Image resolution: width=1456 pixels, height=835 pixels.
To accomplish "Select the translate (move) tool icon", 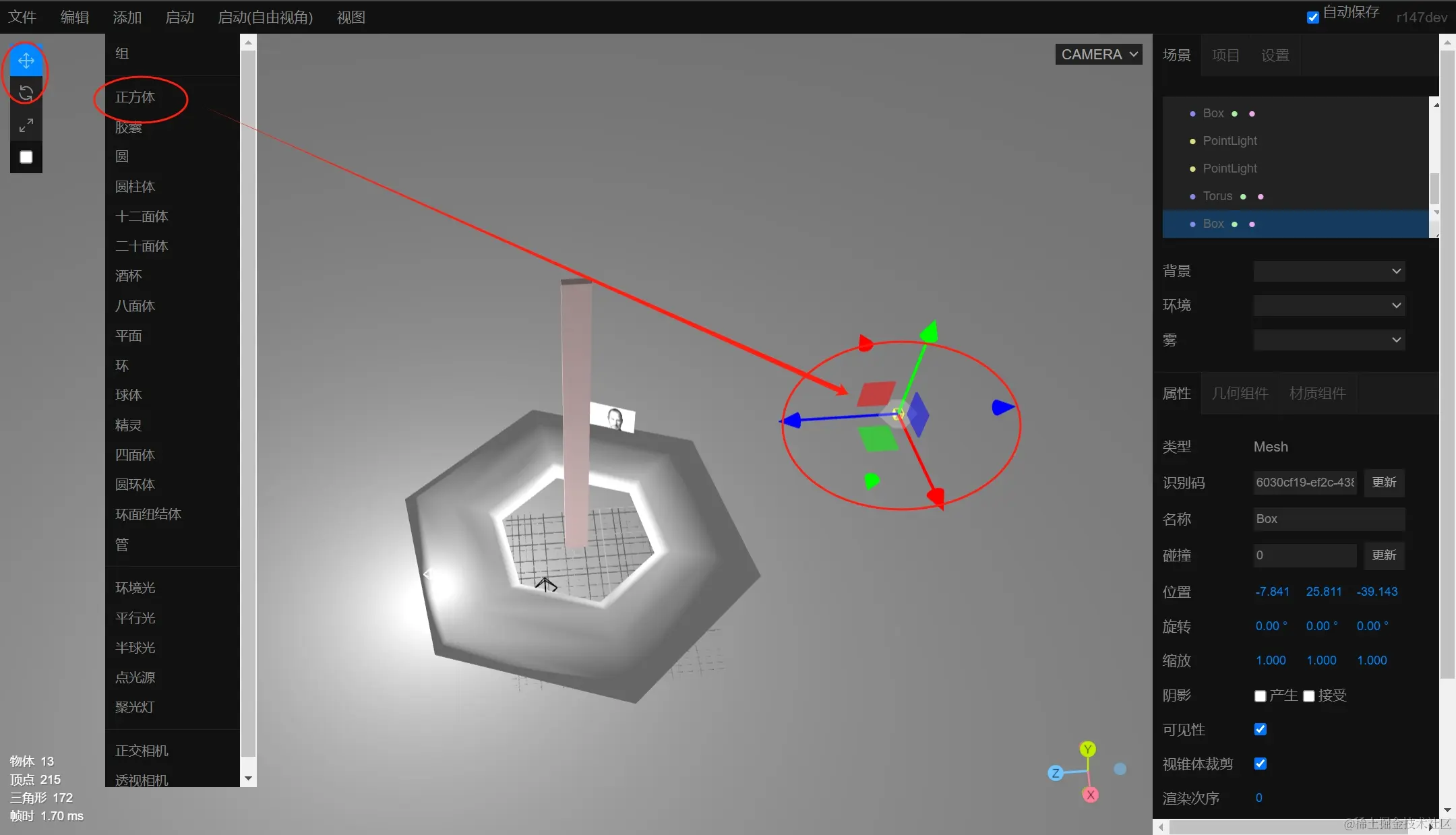I will (x=26, y=61).
